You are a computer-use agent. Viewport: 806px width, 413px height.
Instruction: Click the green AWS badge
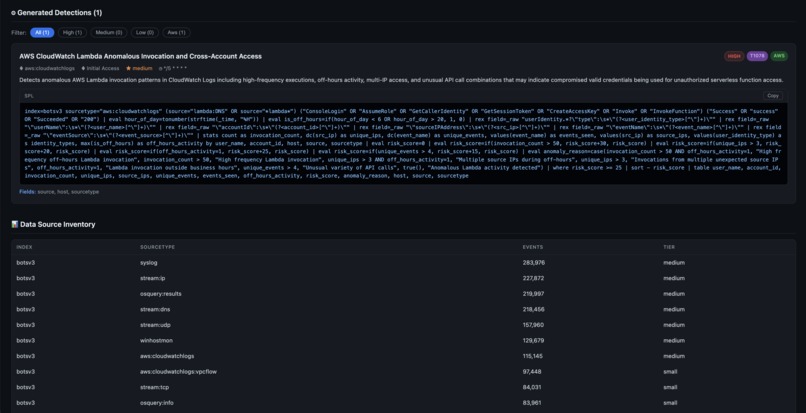779,56
